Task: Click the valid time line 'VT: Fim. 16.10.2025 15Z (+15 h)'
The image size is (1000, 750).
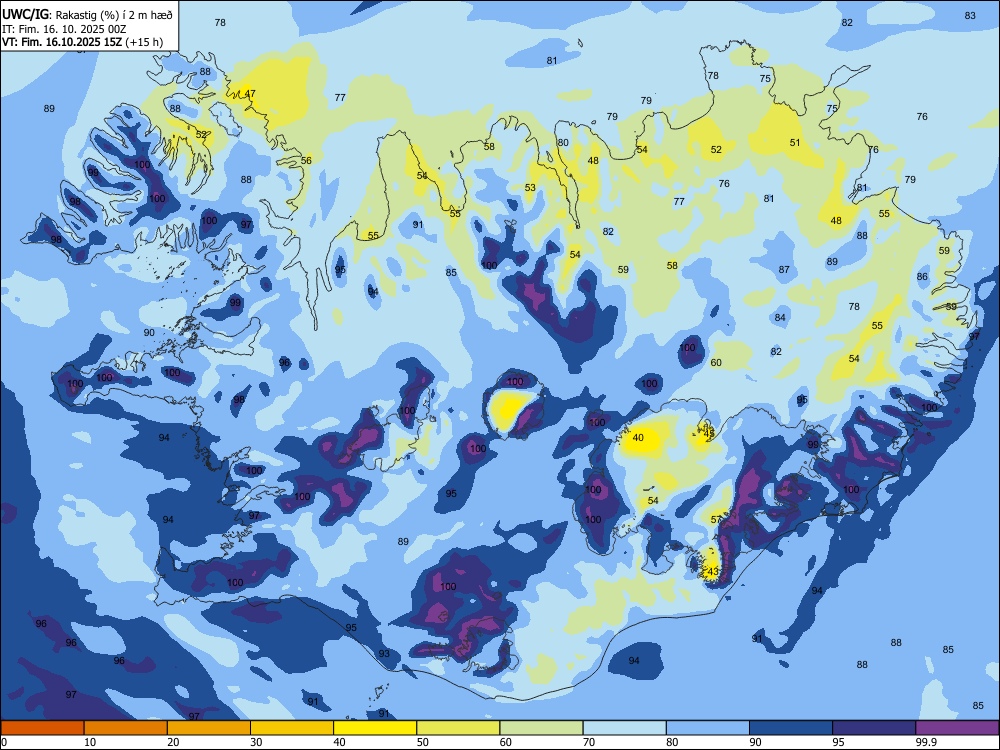Action: tap(82, 42)
